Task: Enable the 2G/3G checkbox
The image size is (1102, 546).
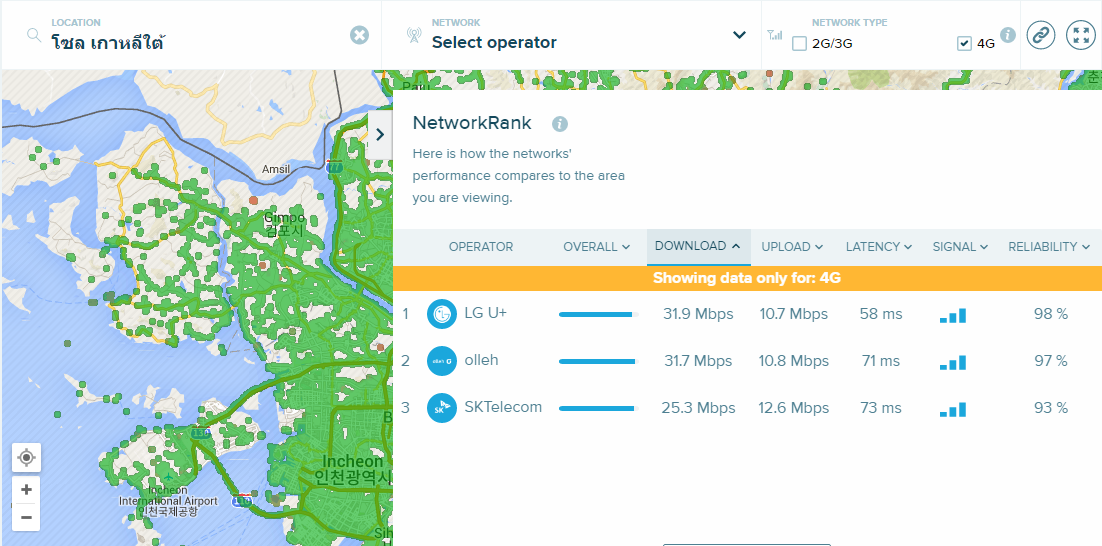Action: pyautogui.click(x=799, y=44)
